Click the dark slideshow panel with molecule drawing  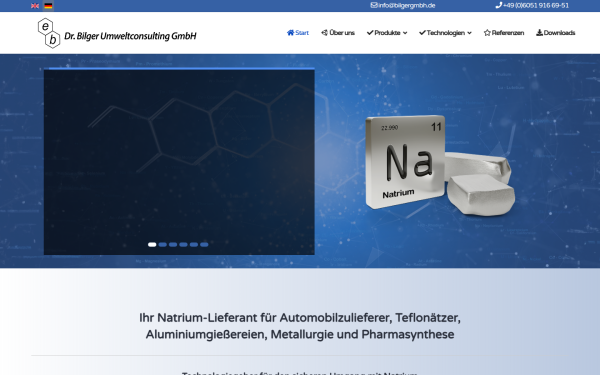pyautogui.click(x=179, y=161)
